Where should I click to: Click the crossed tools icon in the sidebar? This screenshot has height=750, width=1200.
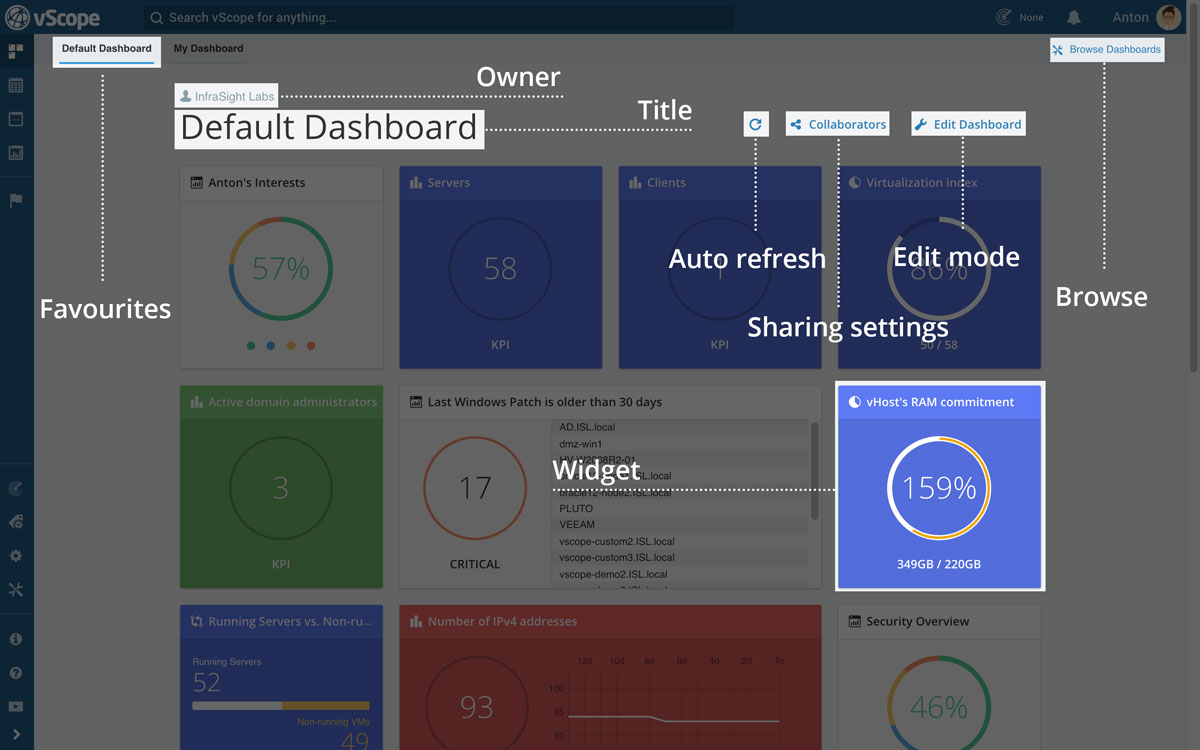[x=16, y=590]
